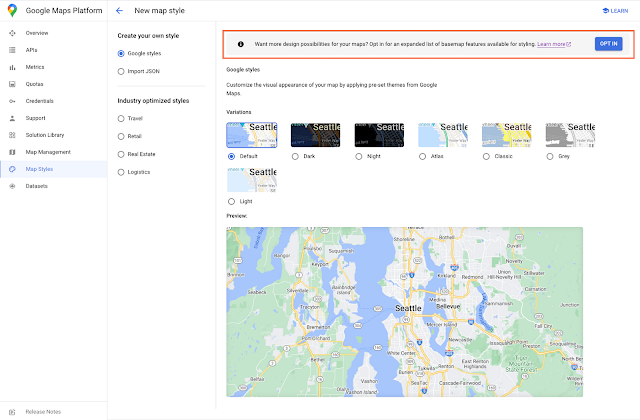640x420 pixels.
Task: Open the Release Notes link
Action: pos(43,412)
